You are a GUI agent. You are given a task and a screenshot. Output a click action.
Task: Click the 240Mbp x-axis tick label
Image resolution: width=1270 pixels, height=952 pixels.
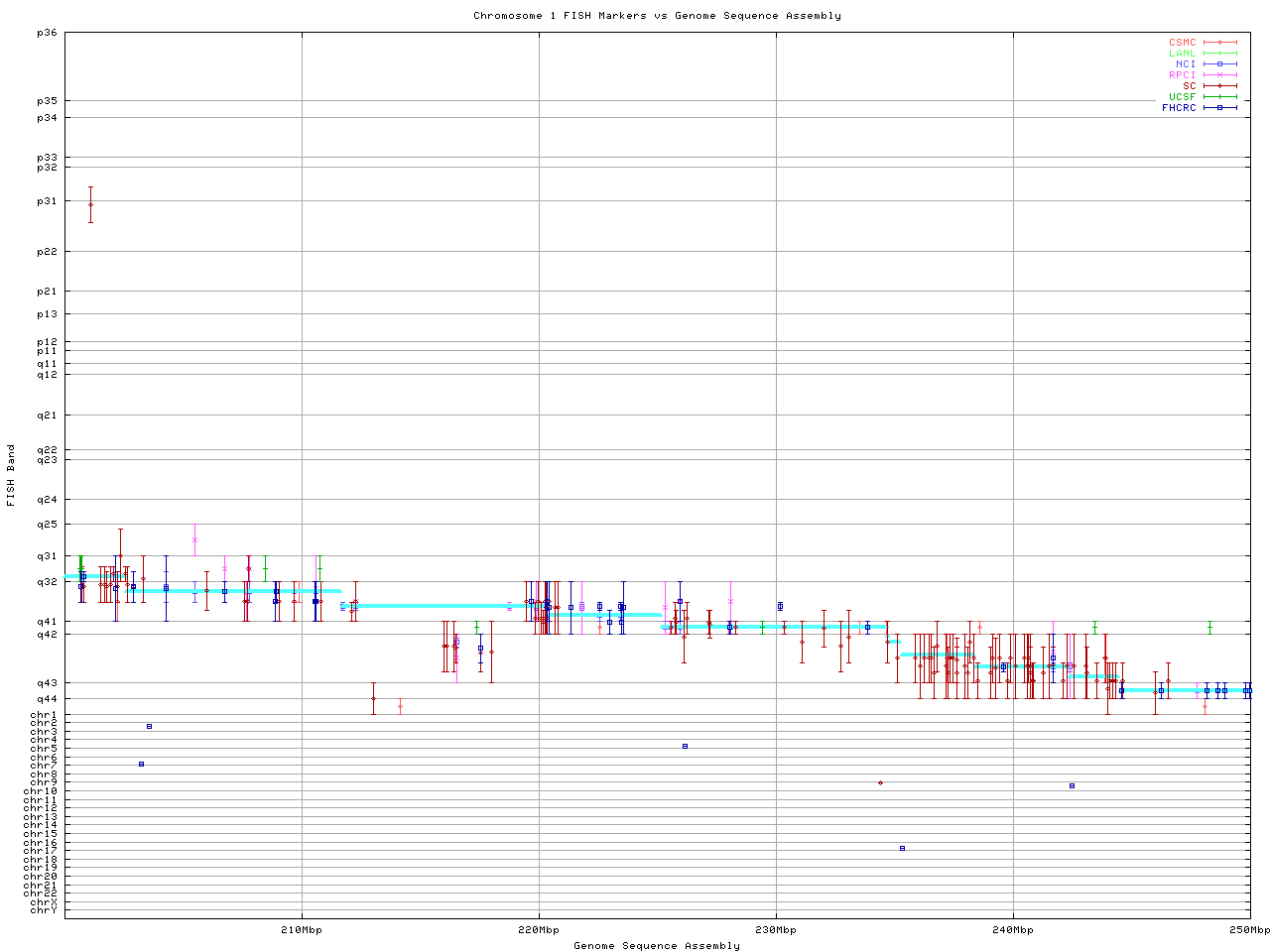(1013, 930)
